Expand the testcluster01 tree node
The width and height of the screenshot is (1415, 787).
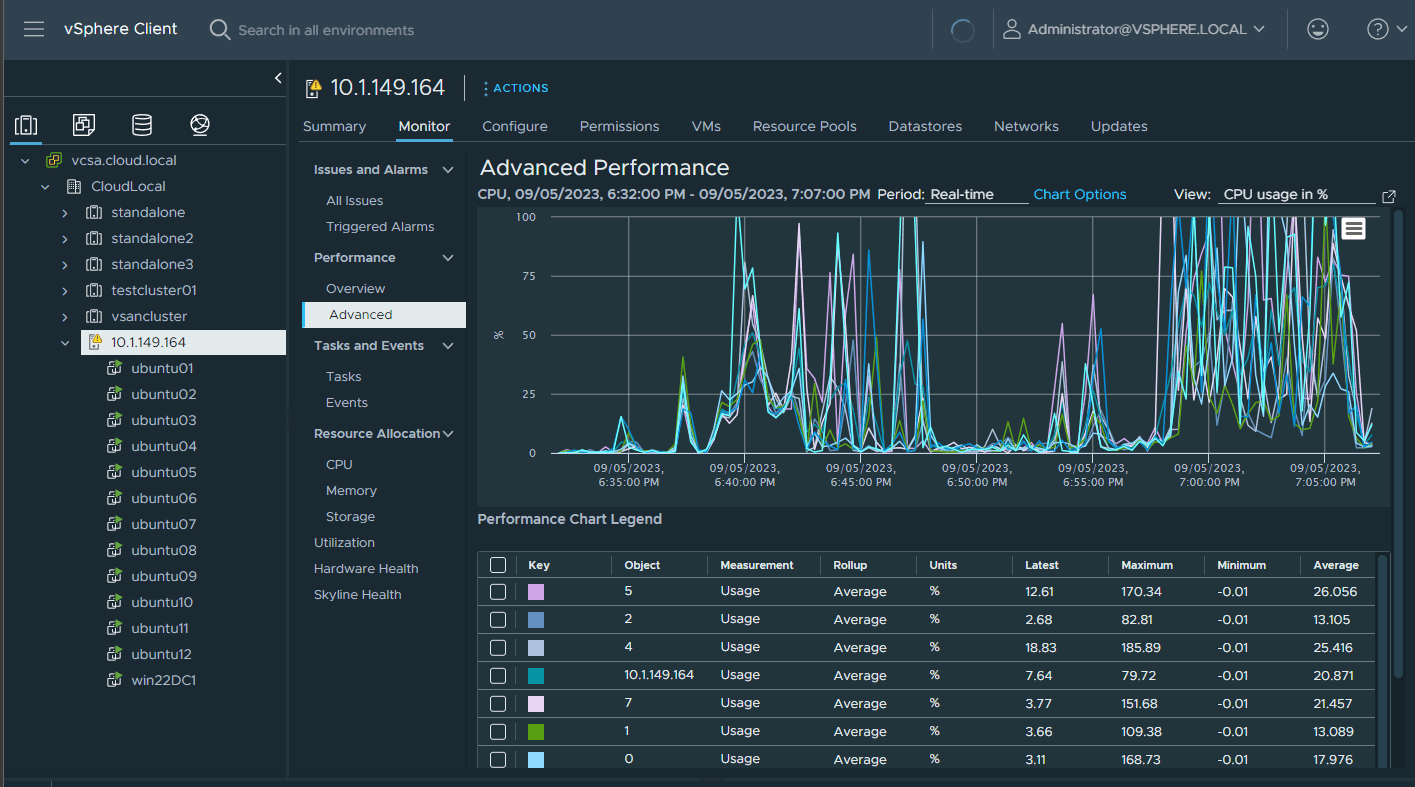click(65, 291)
